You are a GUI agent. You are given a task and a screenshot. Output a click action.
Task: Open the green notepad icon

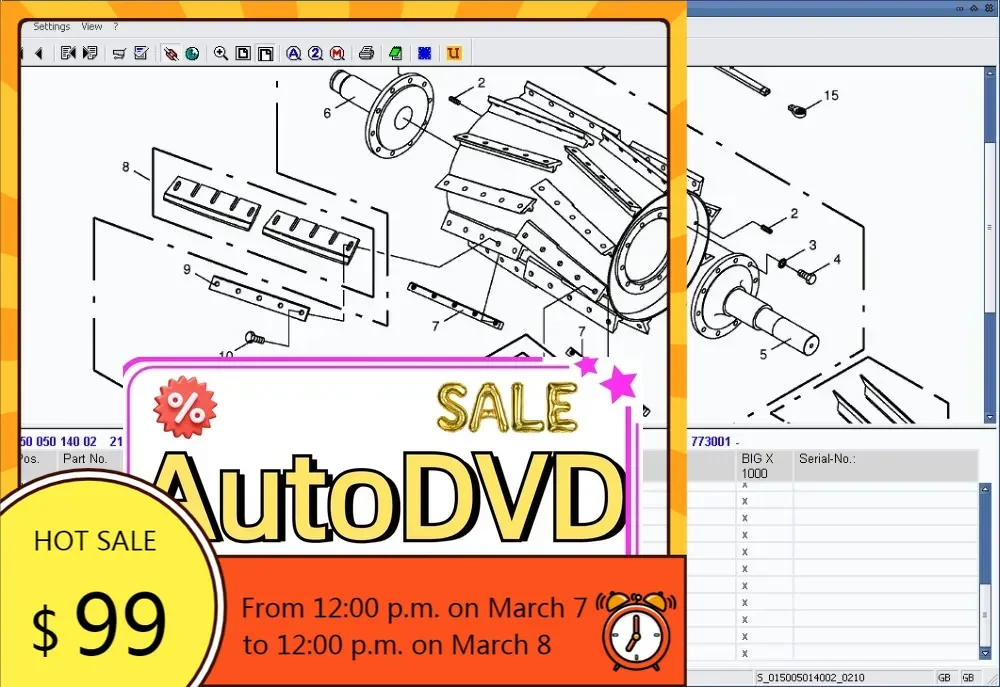[395, 54]
